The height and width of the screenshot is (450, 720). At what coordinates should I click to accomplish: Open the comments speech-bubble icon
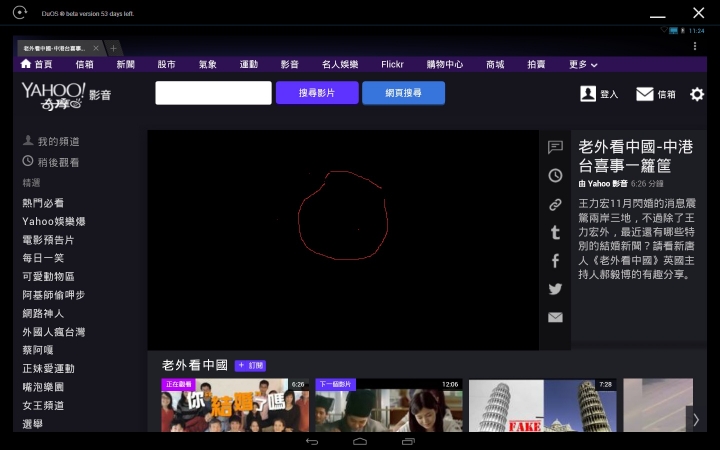click(555, 147)
